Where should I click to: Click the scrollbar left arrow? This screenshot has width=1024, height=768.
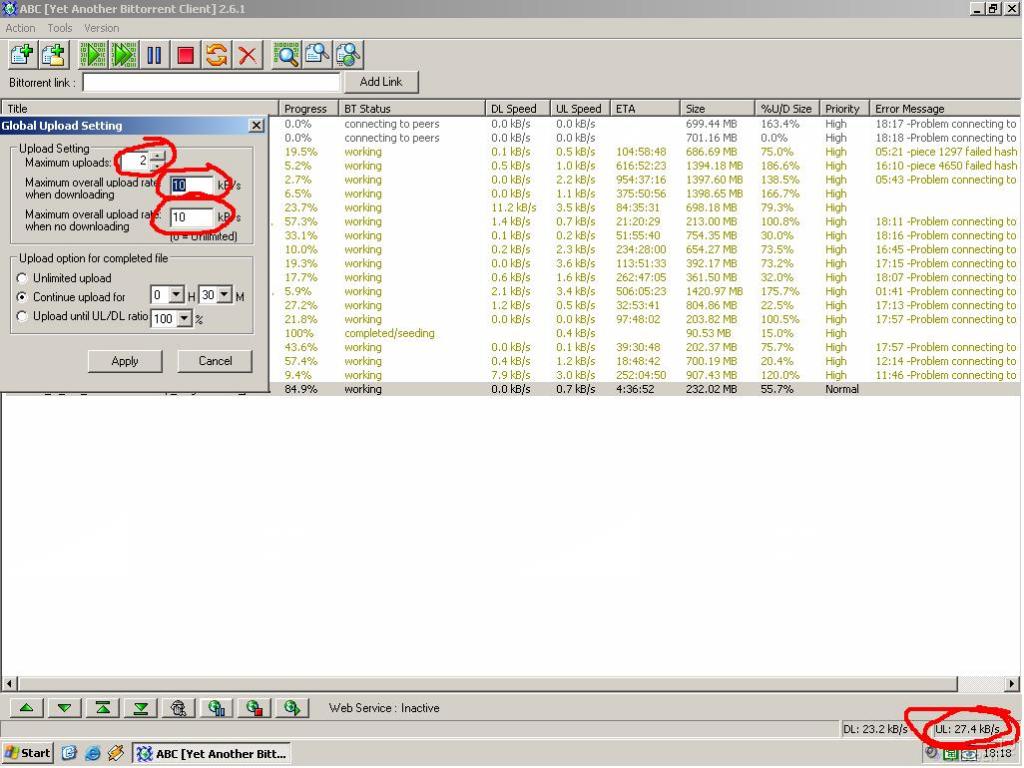(10, 684)
